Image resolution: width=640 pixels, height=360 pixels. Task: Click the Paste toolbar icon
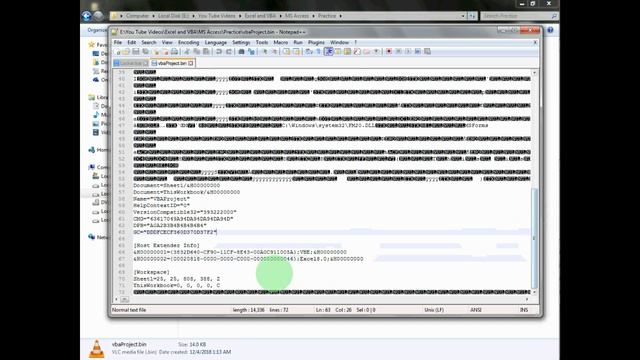click(206, 51)
